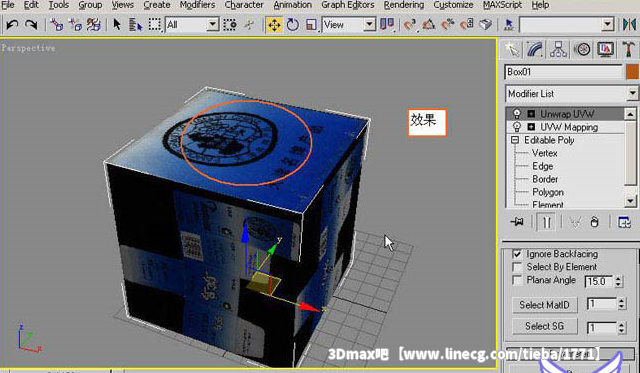This screenshot has height=373, width=640.
Task: Switch to the Utilities hammer panel
Action: [x=629, y=50]
